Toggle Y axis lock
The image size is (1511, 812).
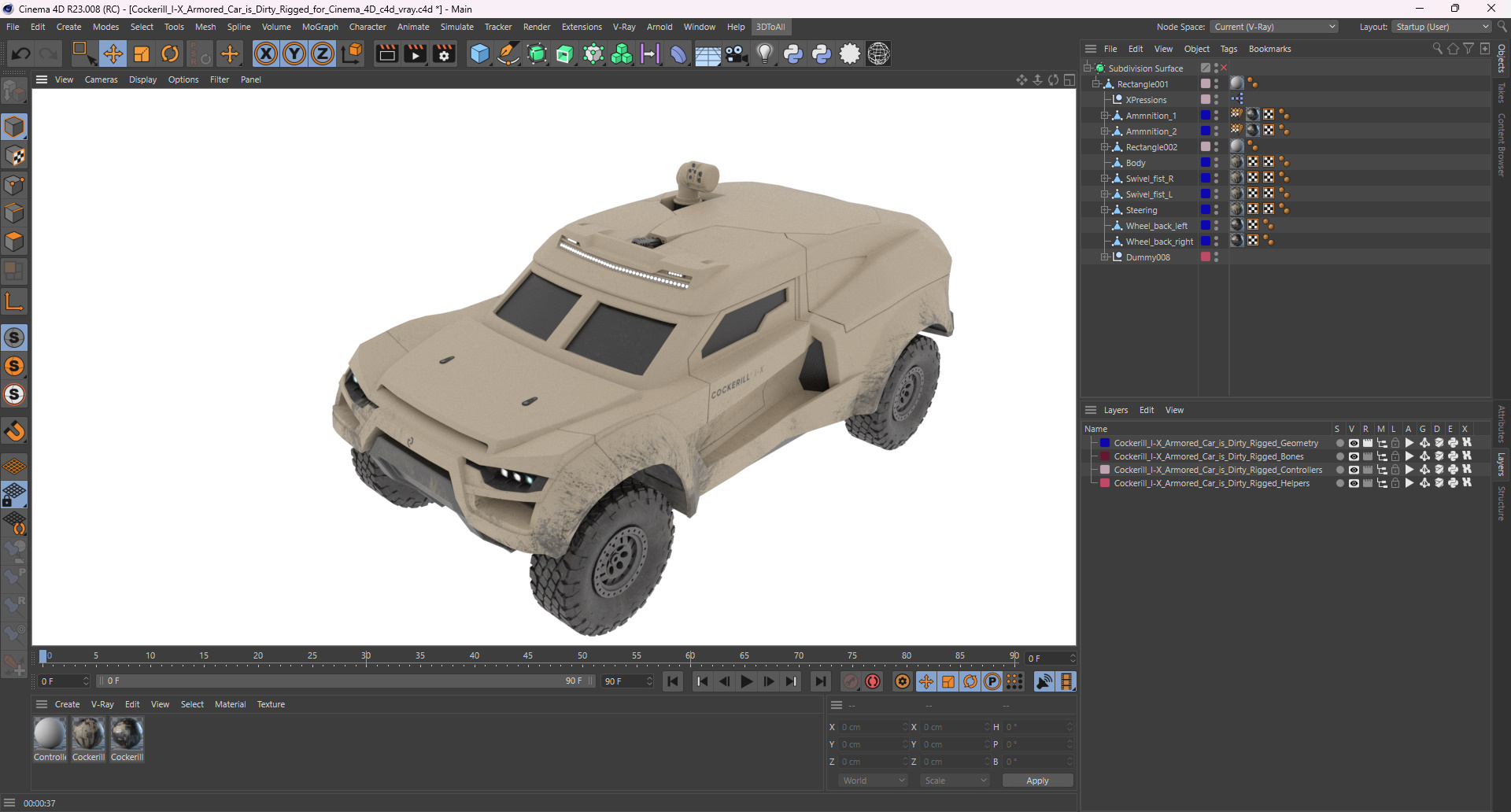[294, 54]
